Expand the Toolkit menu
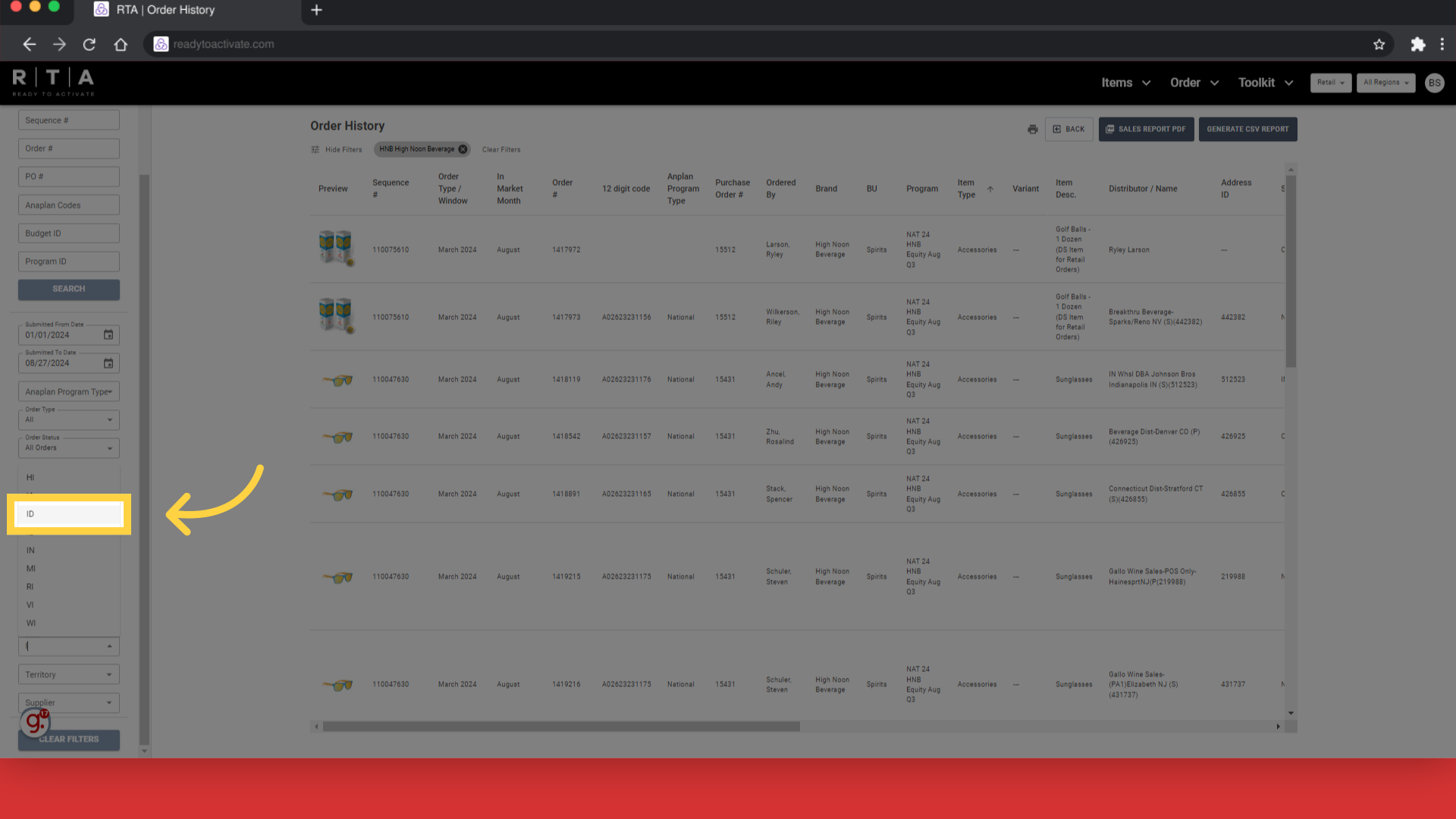Viewport: 1456px width, 819px height. 1266,83
